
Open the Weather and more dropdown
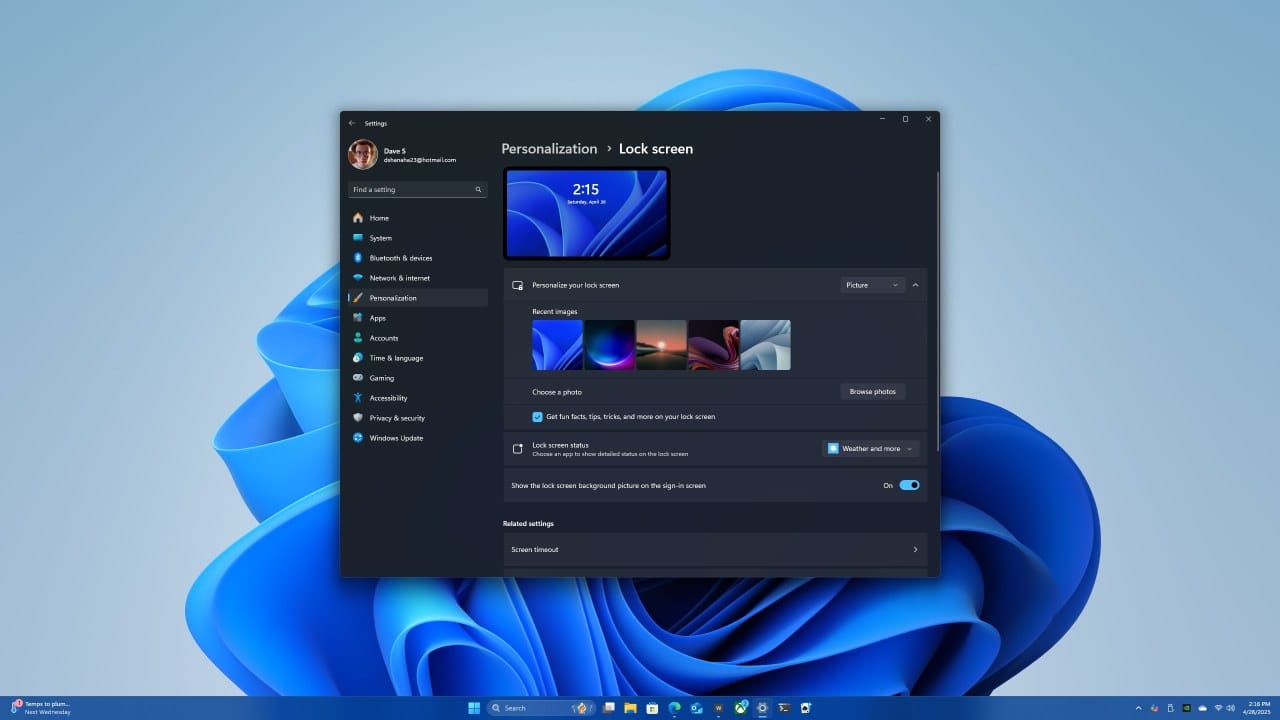pos(869,448)
